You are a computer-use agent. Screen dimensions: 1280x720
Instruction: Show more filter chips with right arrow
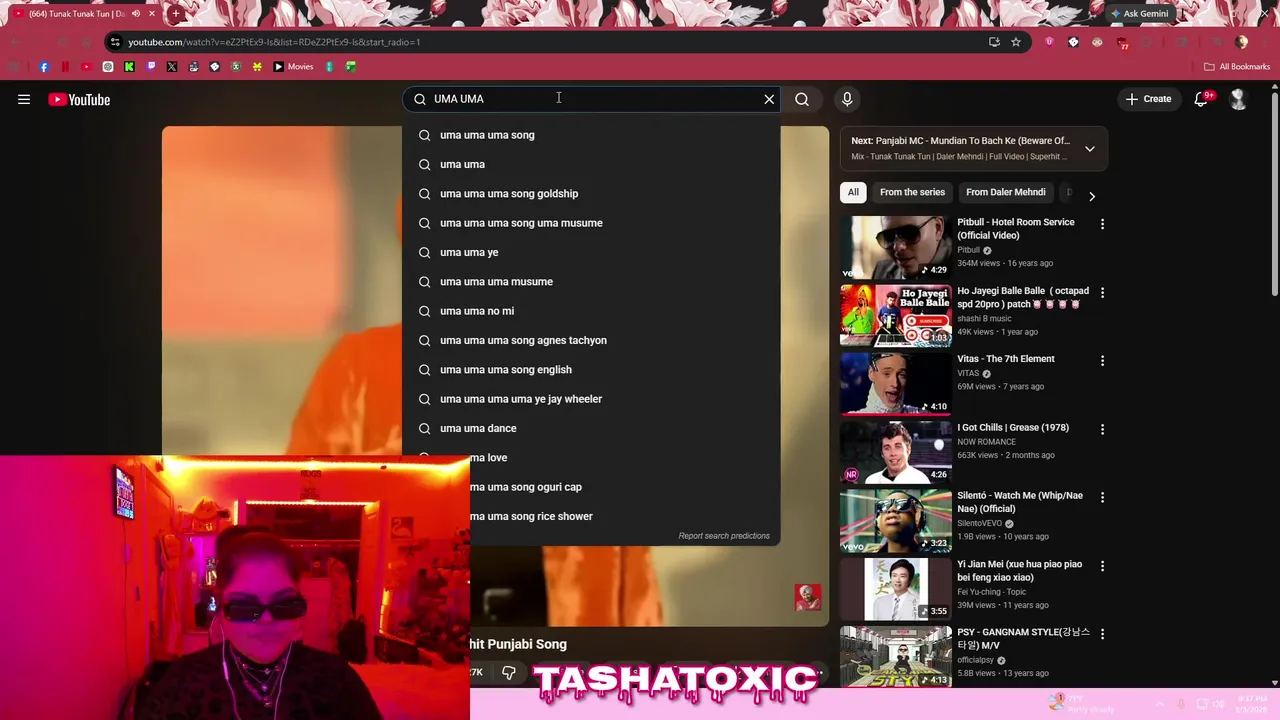1092,196
